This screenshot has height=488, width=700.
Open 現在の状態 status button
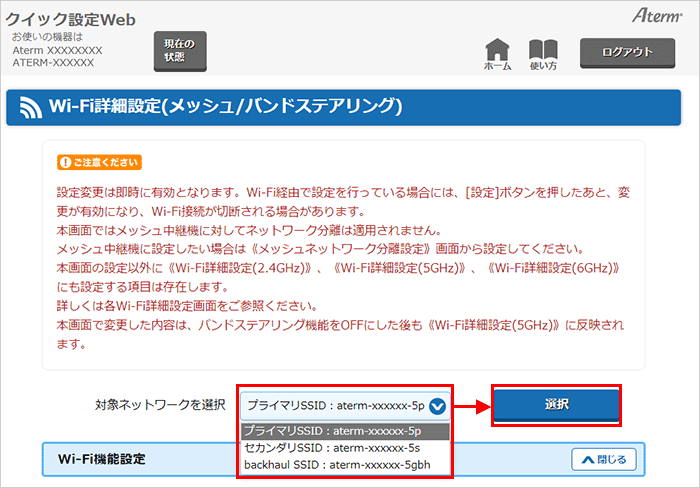coord(179,50)
